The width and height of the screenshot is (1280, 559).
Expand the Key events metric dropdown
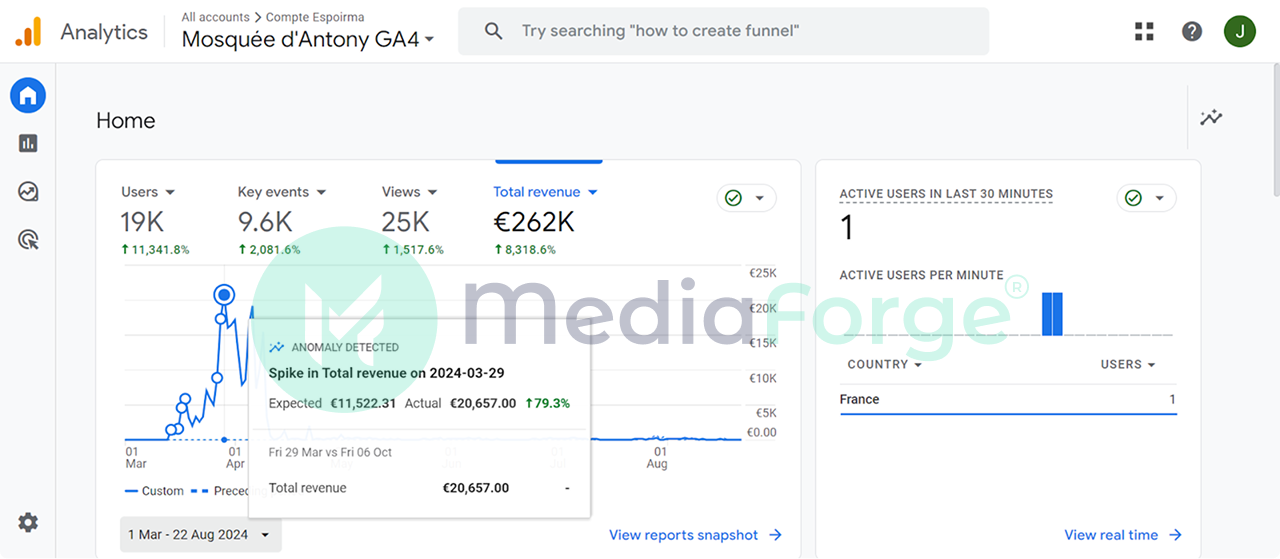point(281,192)
